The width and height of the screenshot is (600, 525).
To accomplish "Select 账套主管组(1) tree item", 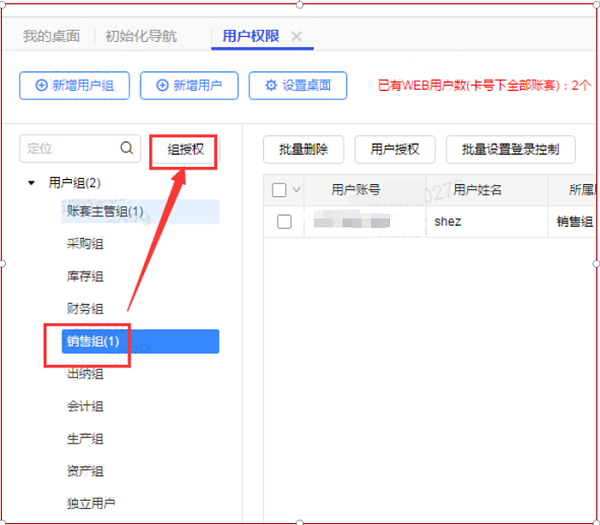I will click(x=105, y=211).
